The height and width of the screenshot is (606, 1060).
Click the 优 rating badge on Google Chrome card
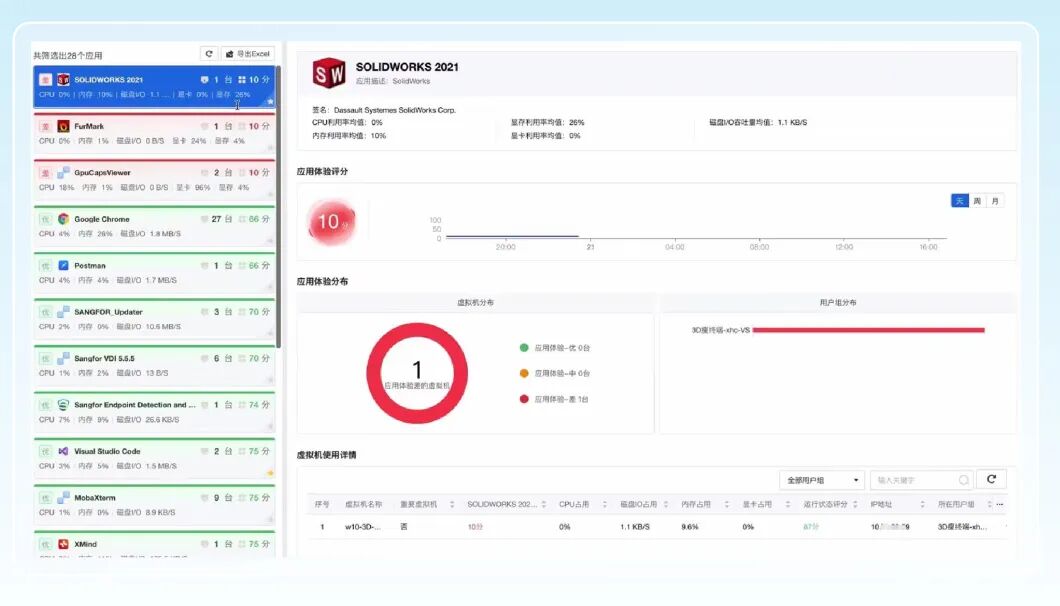tap(45, 219)
